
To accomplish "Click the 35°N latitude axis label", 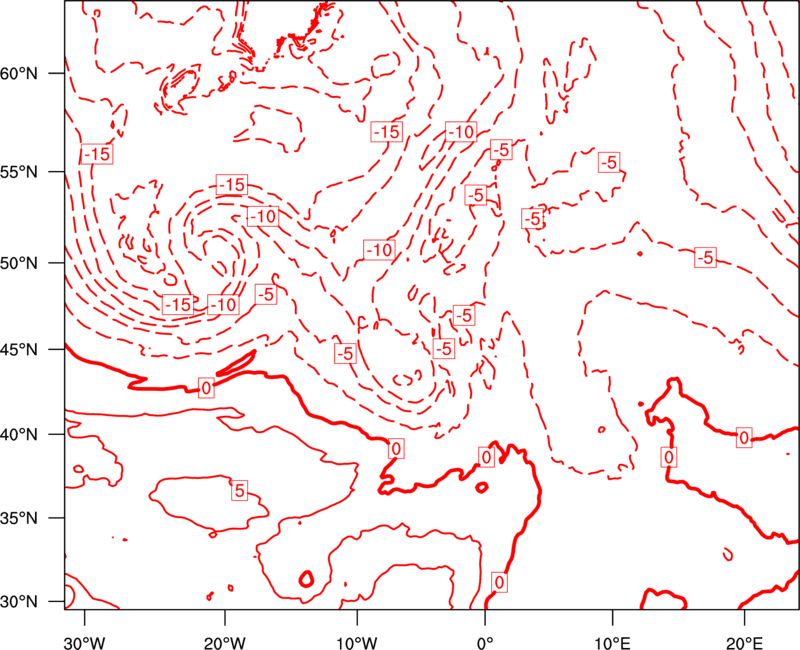I will click(x=19, y=518).
